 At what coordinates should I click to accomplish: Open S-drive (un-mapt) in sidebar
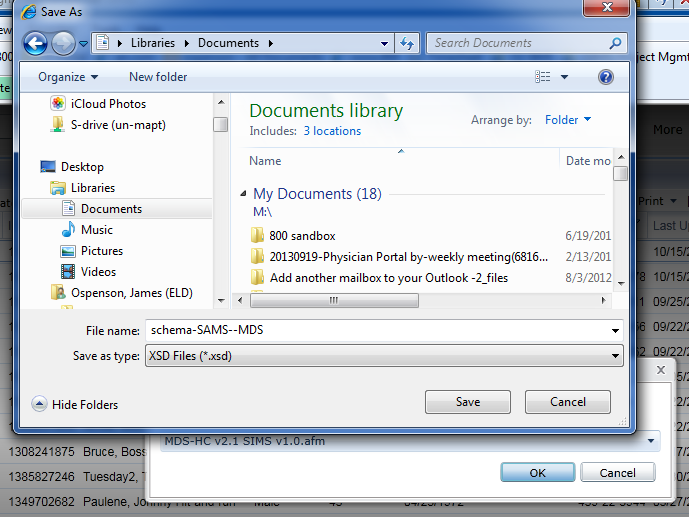(x=118, y=125)
